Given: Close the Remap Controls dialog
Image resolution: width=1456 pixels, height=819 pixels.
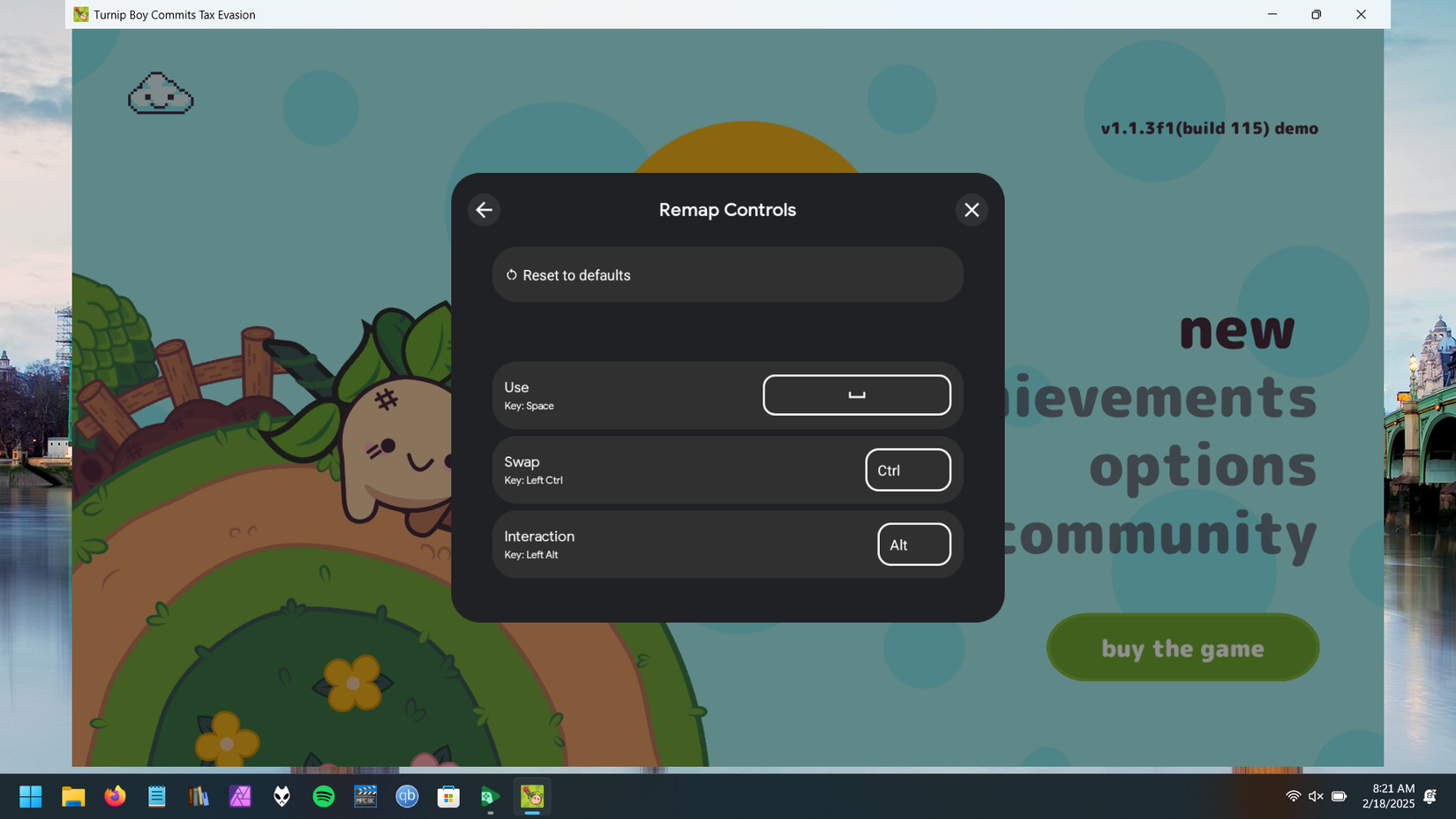Looking at the screenshot, I should [972, 210].
